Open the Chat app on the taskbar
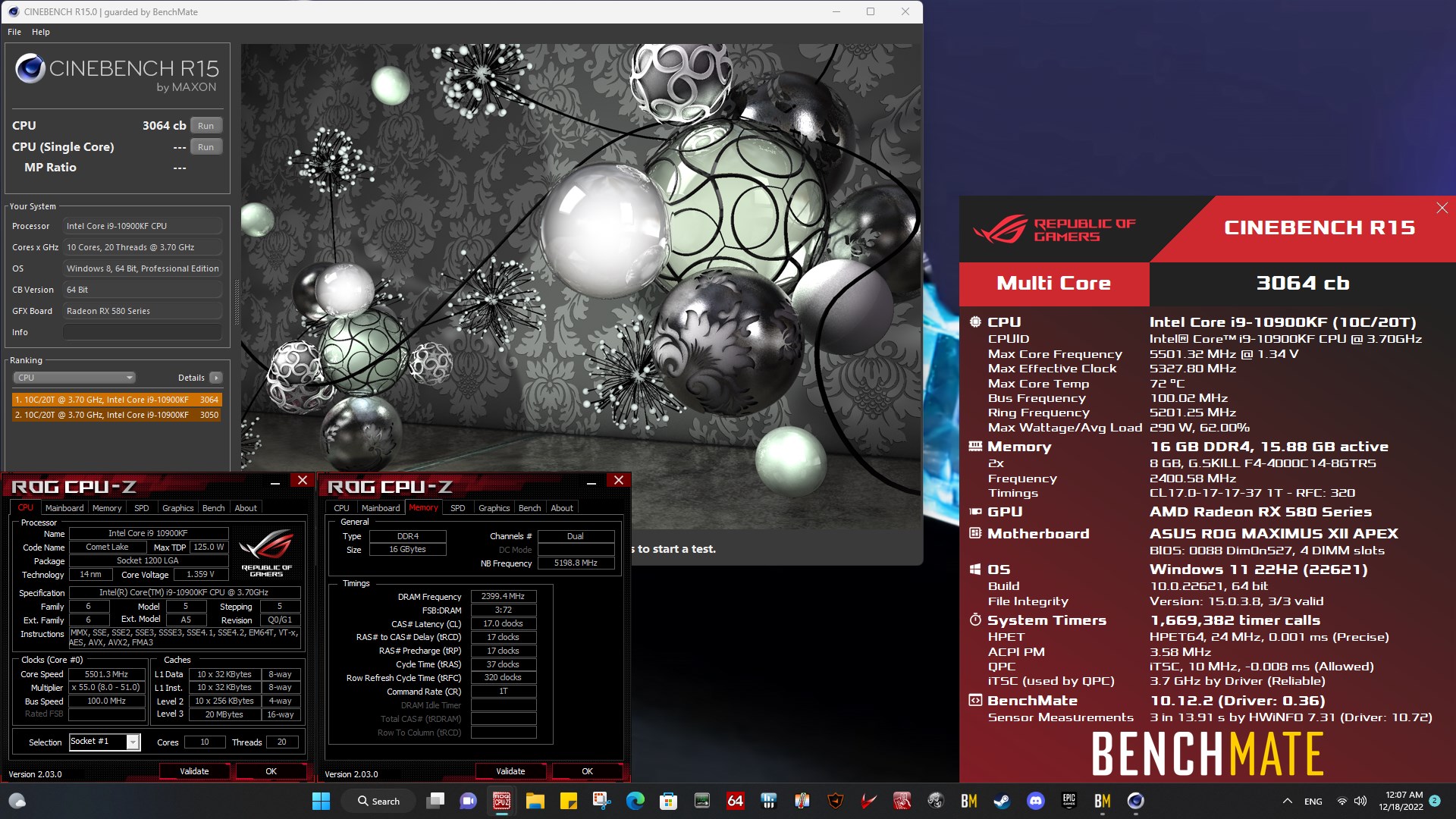1456x819 pixels. pyautogui.click(x=469, y=801)
